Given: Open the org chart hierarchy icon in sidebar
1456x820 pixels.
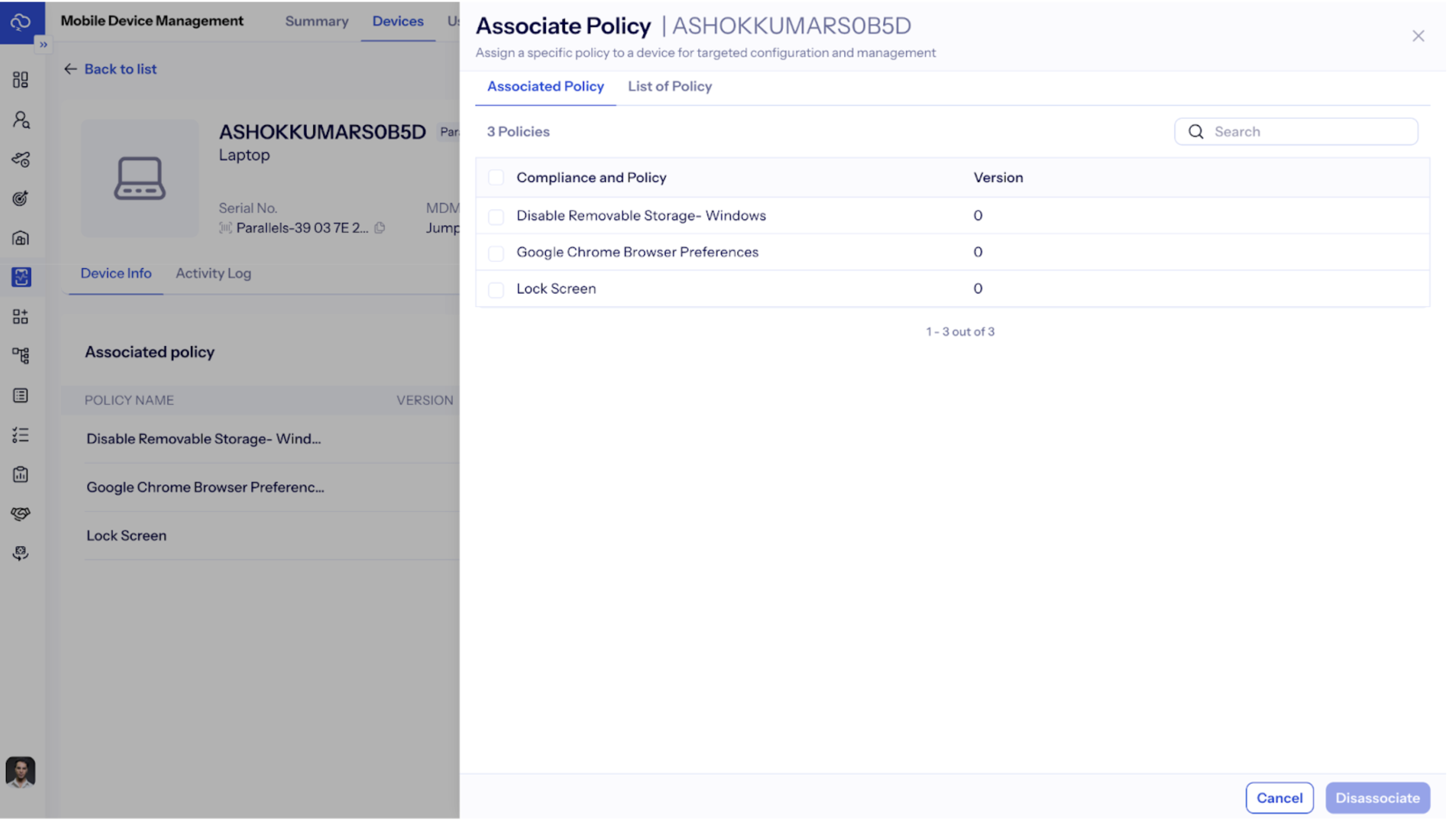Looking at the screenshot, I should (x=20, y=356).
